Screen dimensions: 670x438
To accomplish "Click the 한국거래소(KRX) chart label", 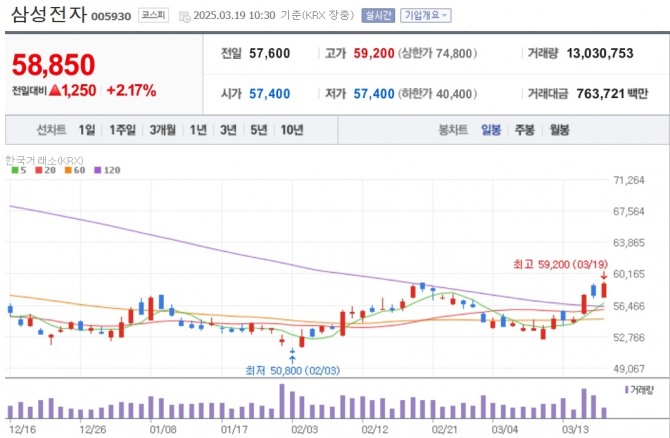I will 44,161.
